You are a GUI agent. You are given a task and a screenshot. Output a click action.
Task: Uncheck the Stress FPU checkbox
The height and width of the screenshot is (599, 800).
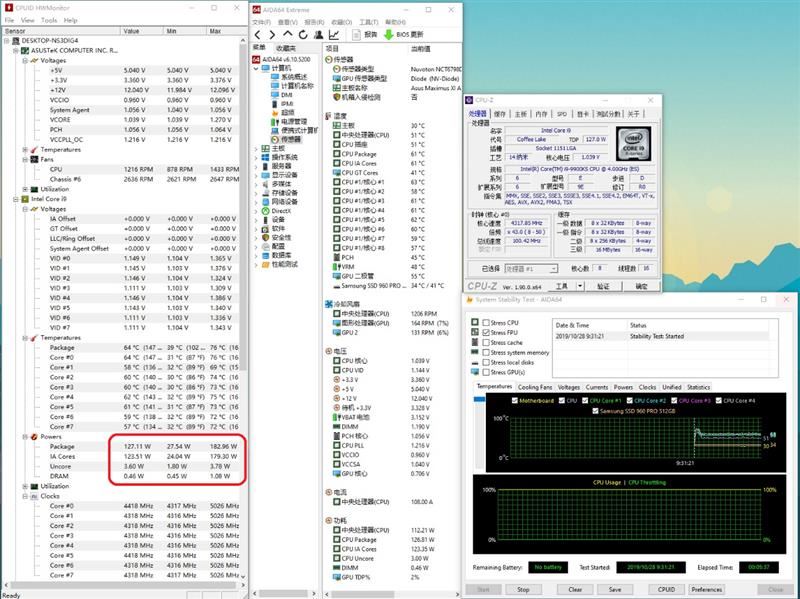point(486,332)
